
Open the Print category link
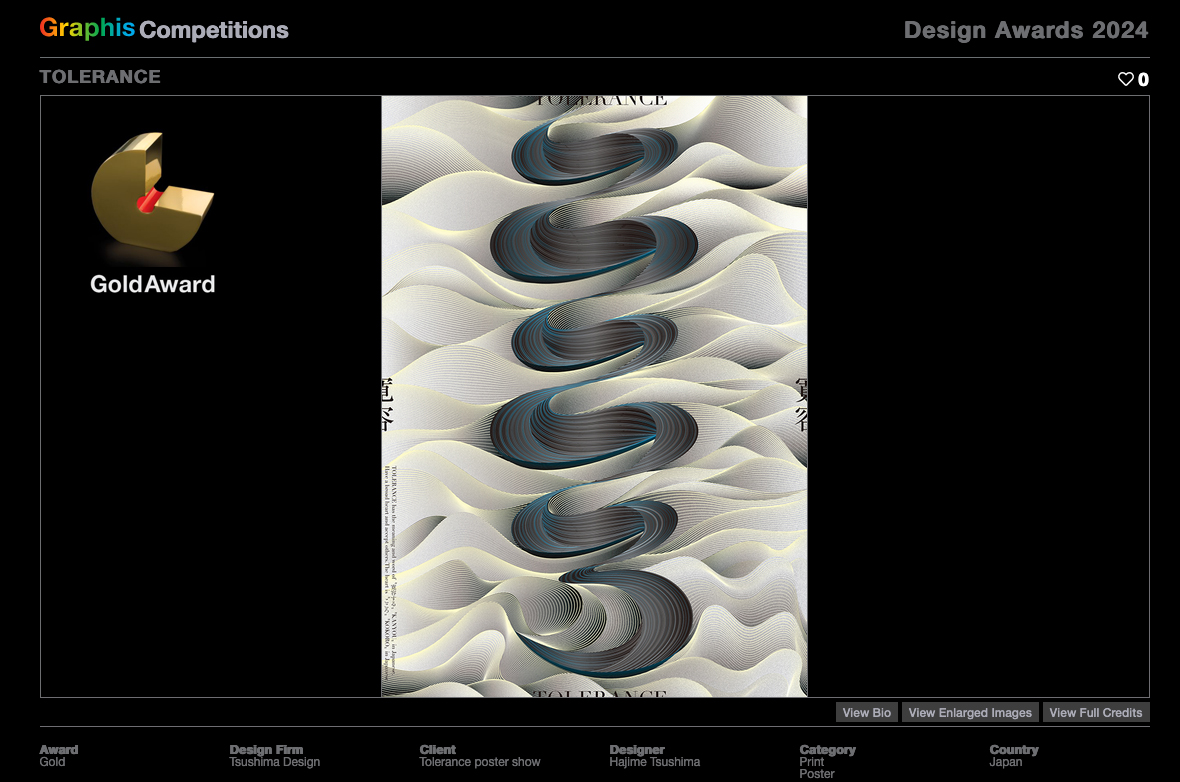(811, 760)
